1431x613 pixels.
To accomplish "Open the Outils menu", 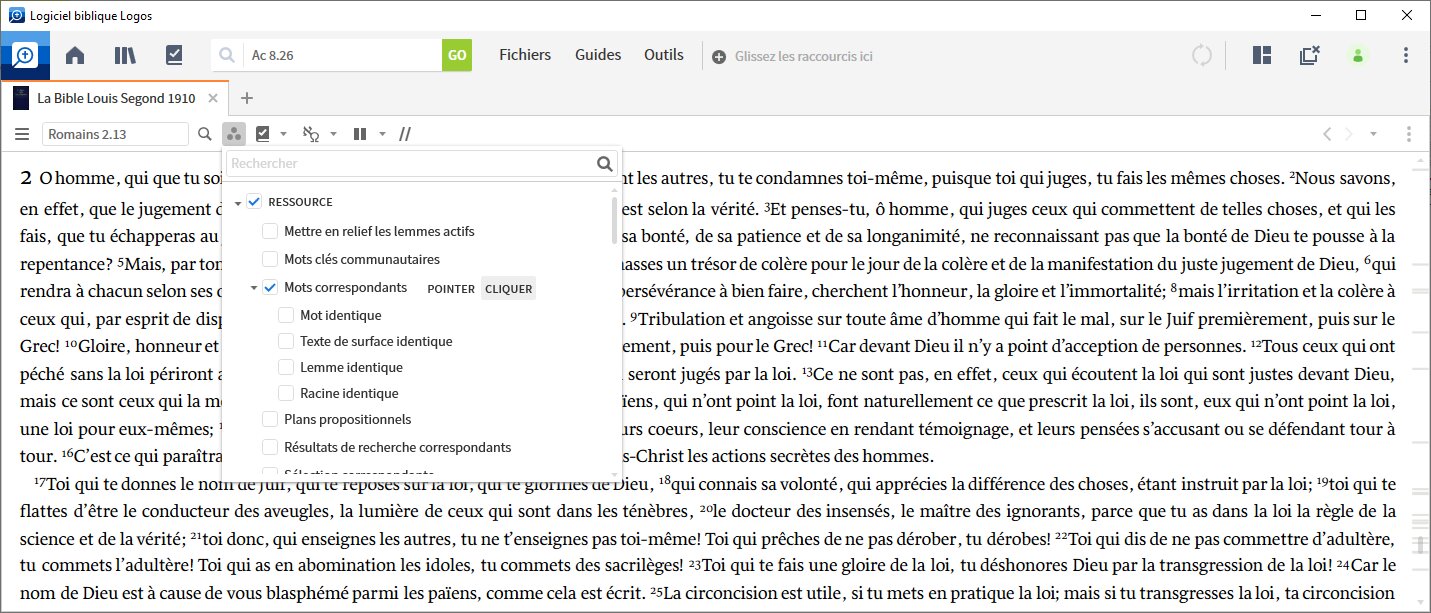I will (664, 55).
